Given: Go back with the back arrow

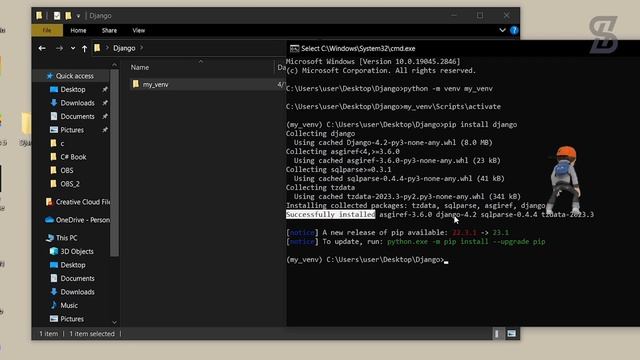Looking at the screenshot, I should coord(42,48).
